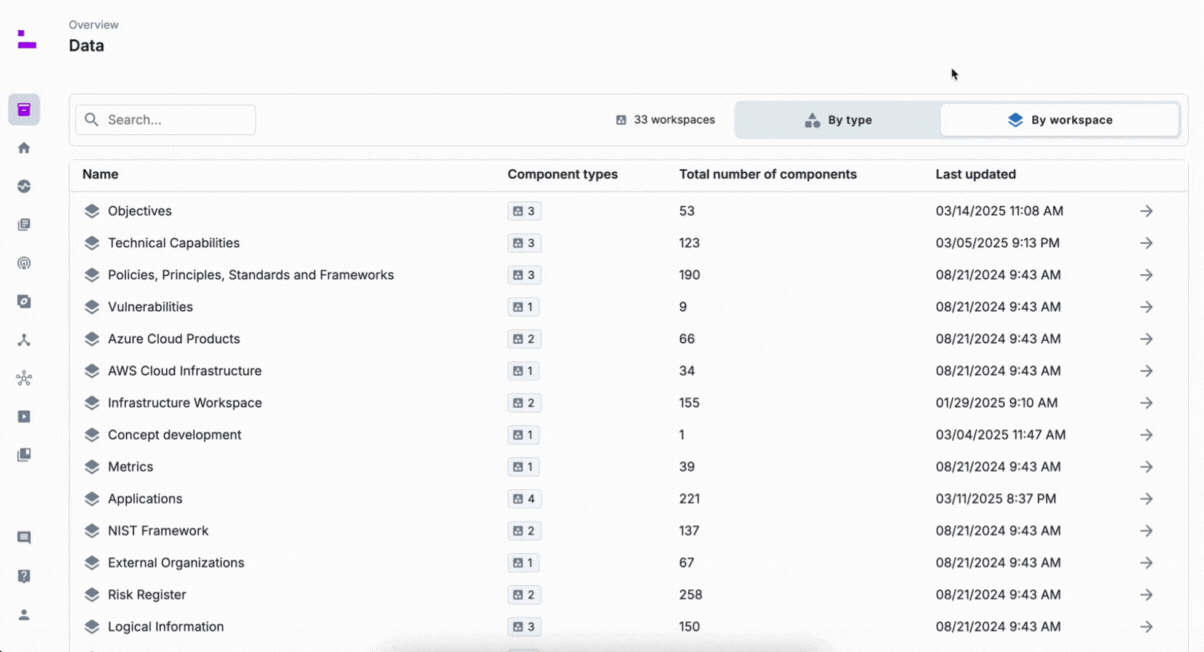Click inside the Search field

pos(165,119)
